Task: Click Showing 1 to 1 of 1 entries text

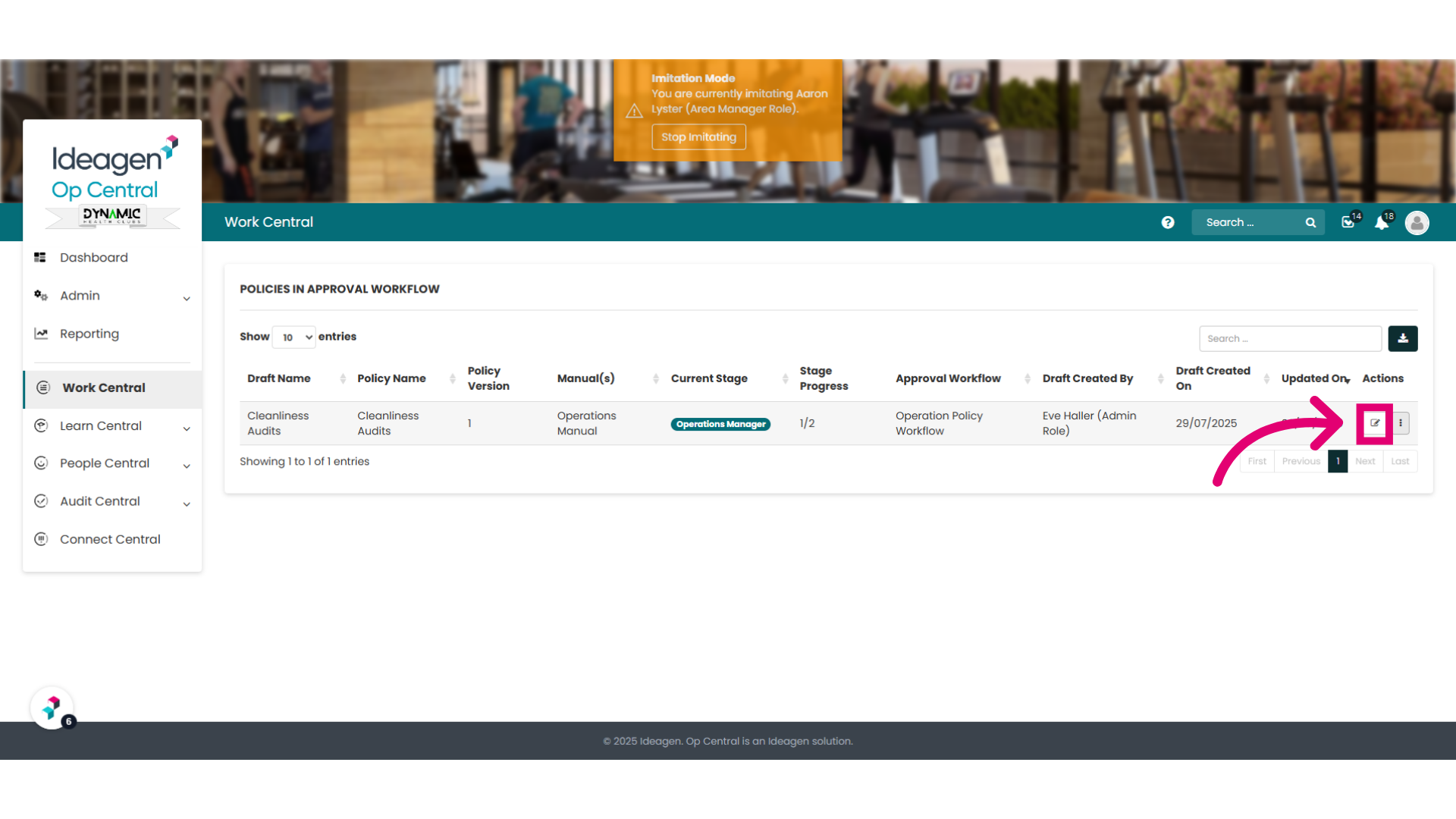Action: coord(304,461)
